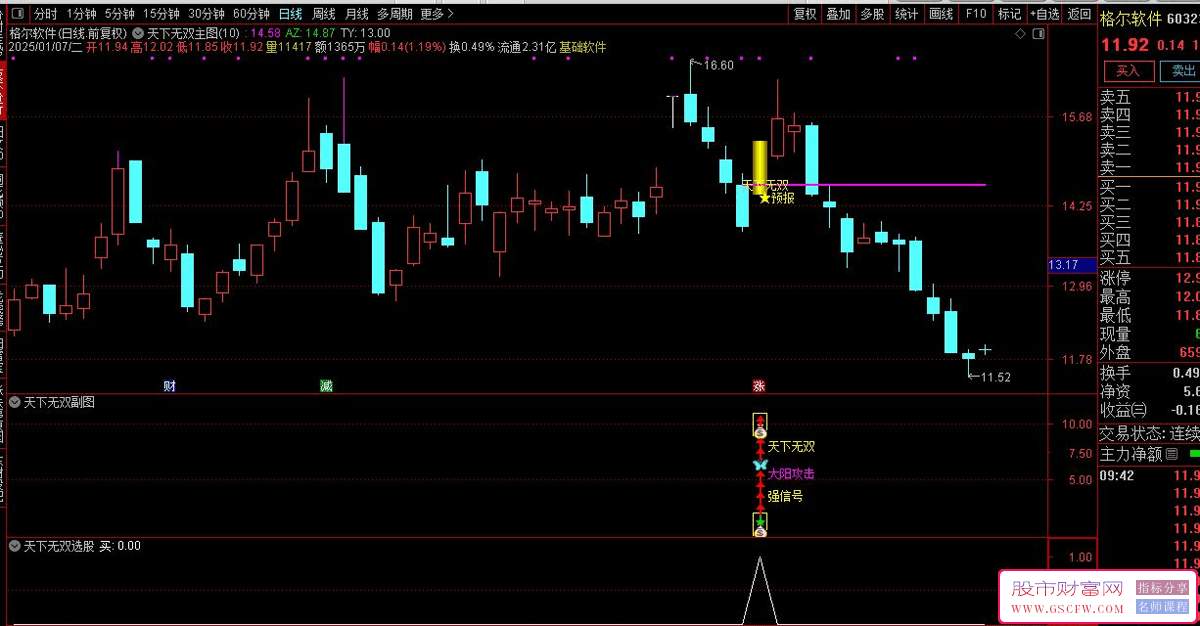Click the blue butterfly 大阳攻击 icon
This screenshot has width=1200, height=626.
[x=759, y=467]
